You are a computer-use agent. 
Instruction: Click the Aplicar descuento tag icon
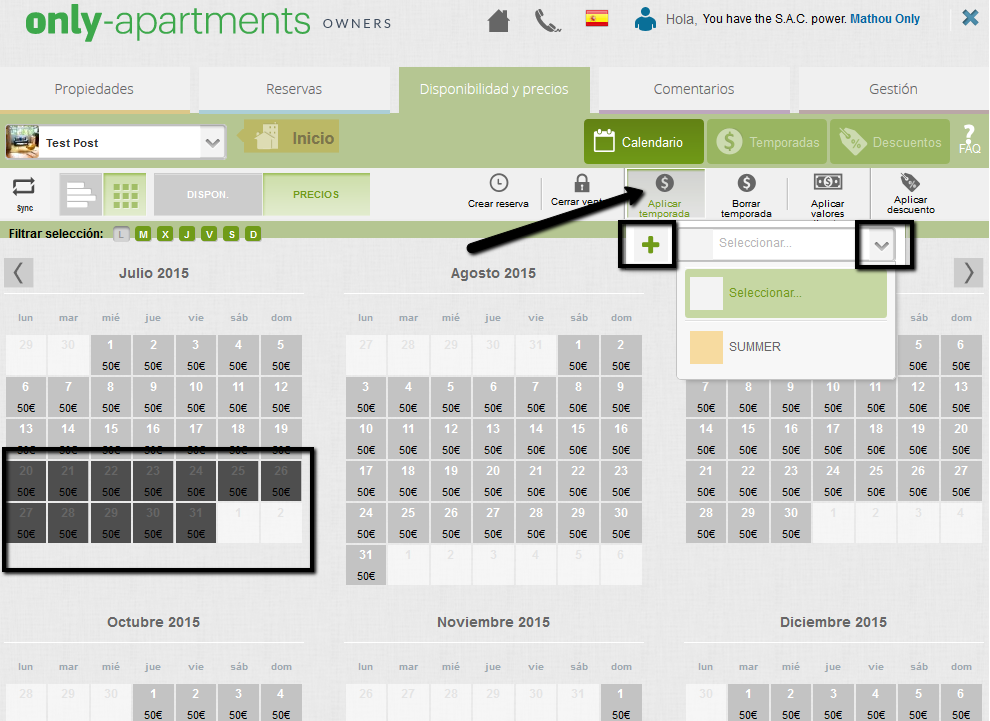coord(910,183)
